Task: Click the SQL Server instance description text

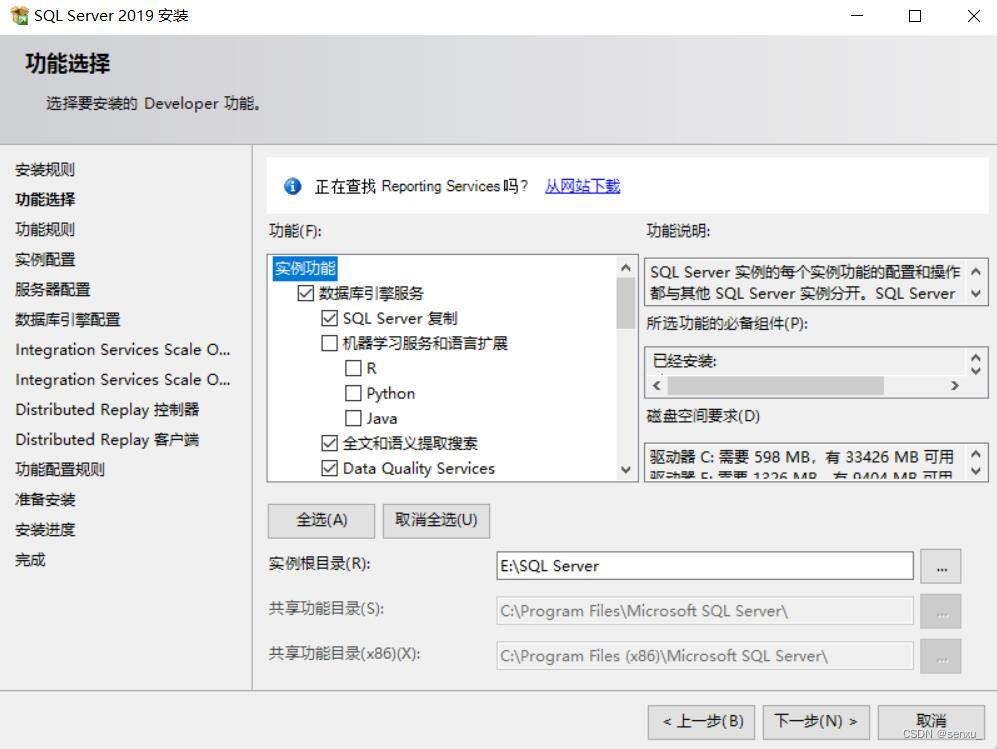Action: (x=805, y=282)
